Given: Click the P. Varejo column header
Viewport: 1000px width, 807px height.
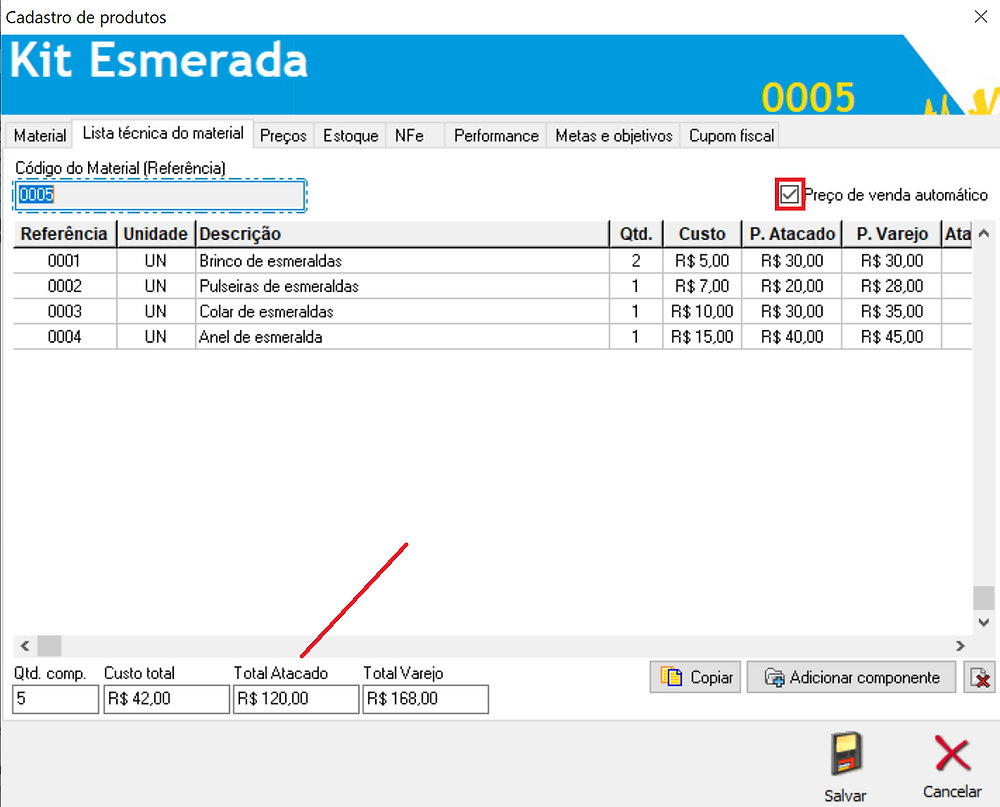Looking at the screenshot, I should click(x=892, y=234).
